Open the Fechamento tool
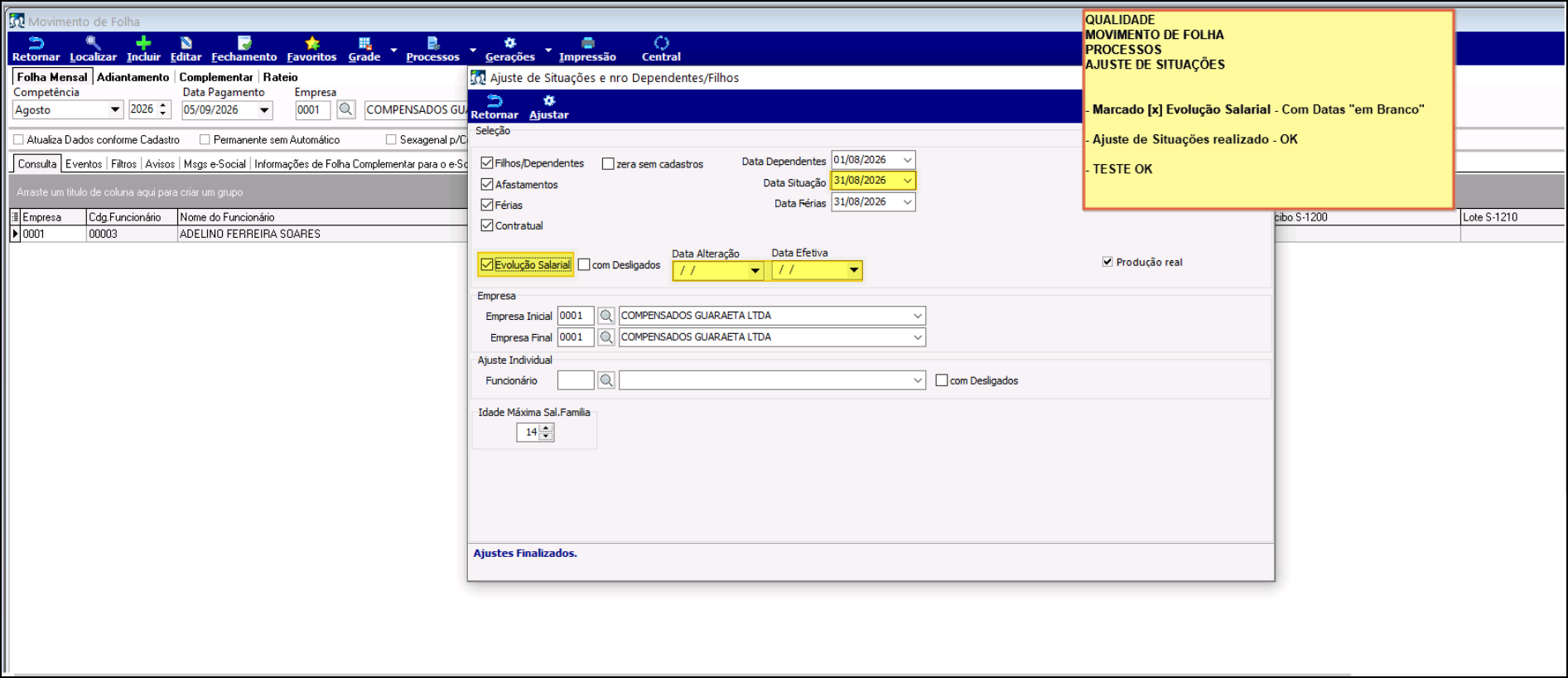Image resolution: width=1568 pixels, height=678 pixels. (244, 43)
